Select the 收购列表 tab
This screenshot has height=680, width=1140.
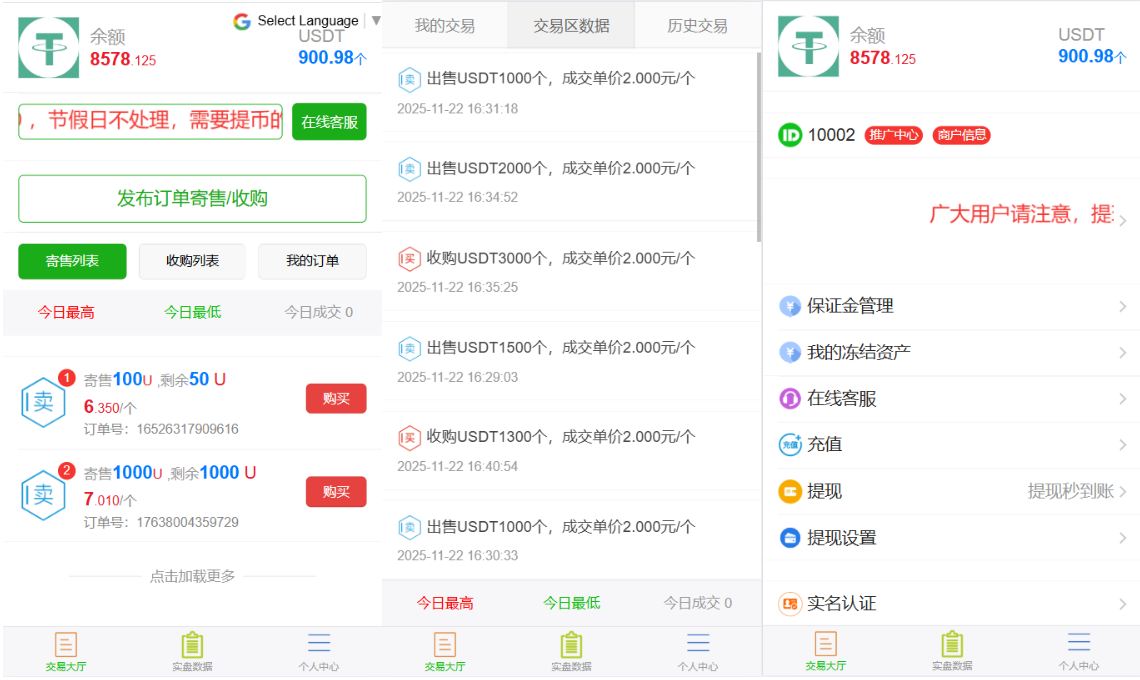click(191, 261)
